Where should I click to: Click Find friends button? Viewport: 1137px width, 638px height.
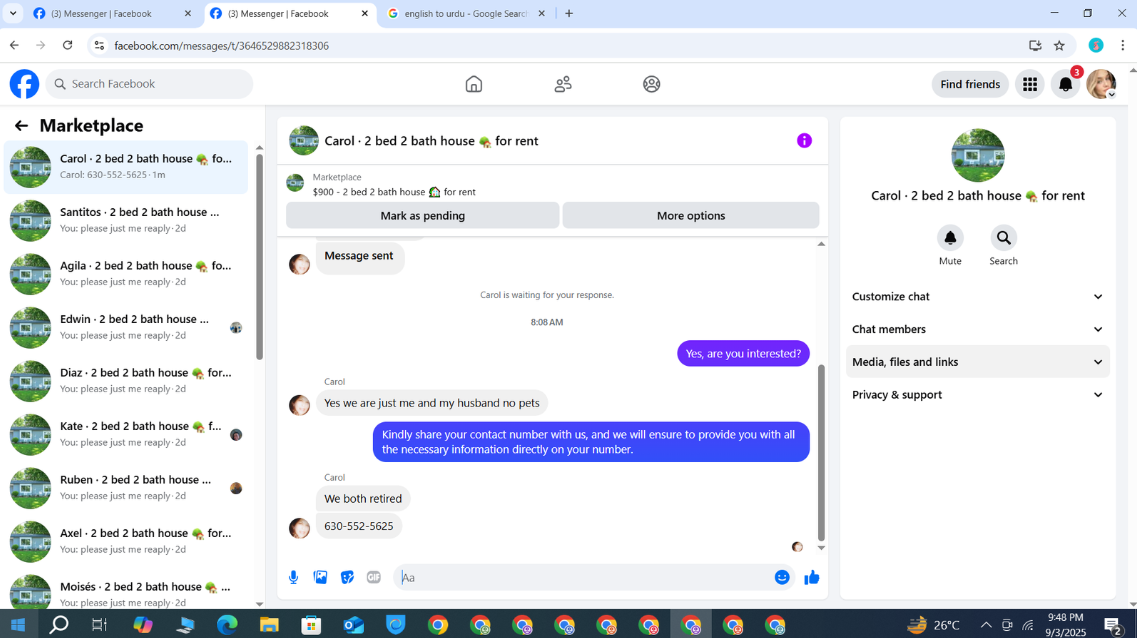click(x=970, y=84)
